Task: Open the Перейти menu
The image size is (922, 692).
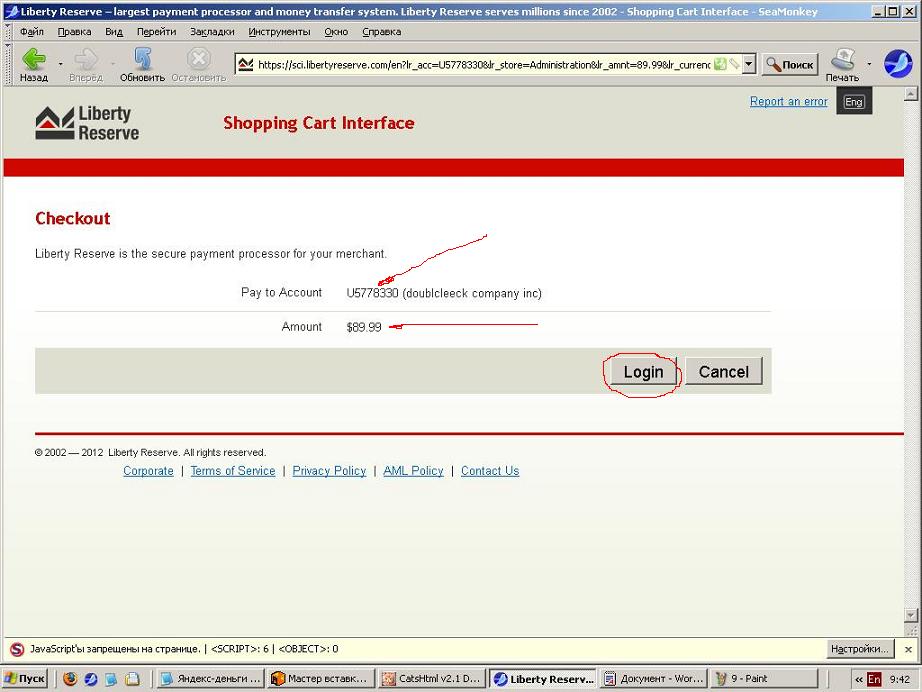Action: coord(156,32)
